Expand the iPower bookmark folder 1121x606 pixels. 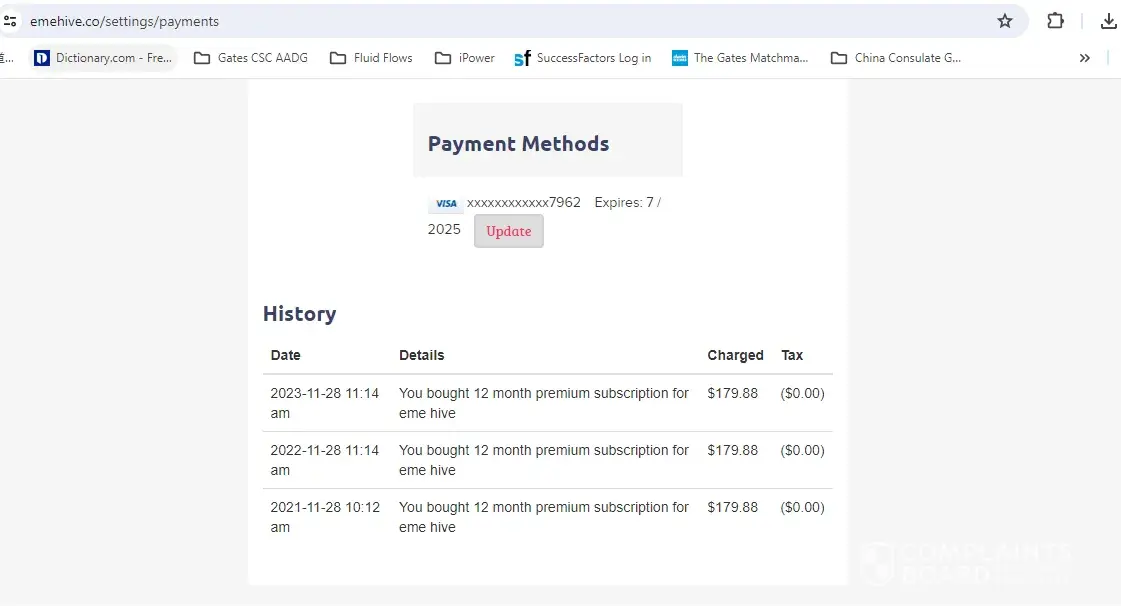[x=465, y=58]
